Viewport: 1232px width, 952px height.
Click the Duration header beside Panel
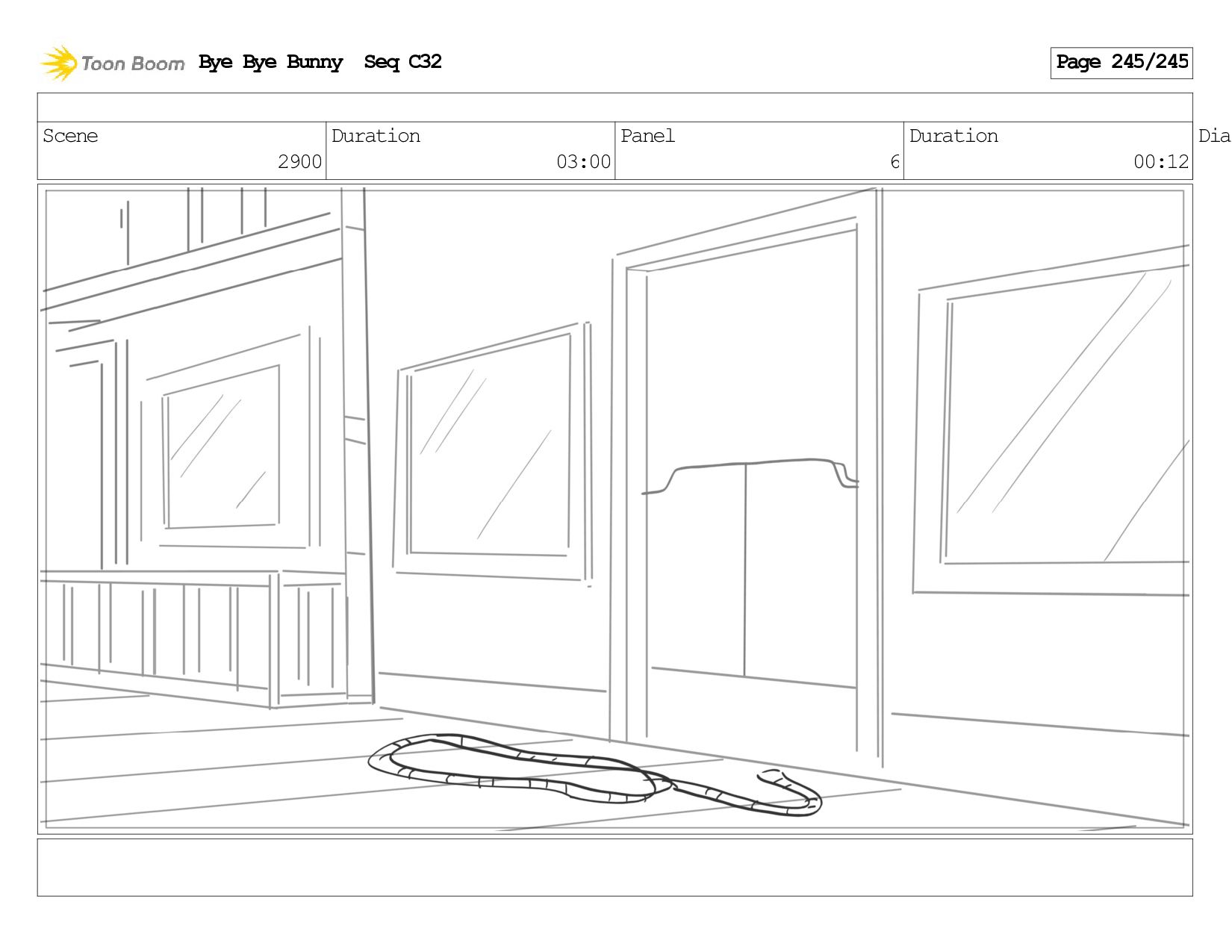pos(953,136)
